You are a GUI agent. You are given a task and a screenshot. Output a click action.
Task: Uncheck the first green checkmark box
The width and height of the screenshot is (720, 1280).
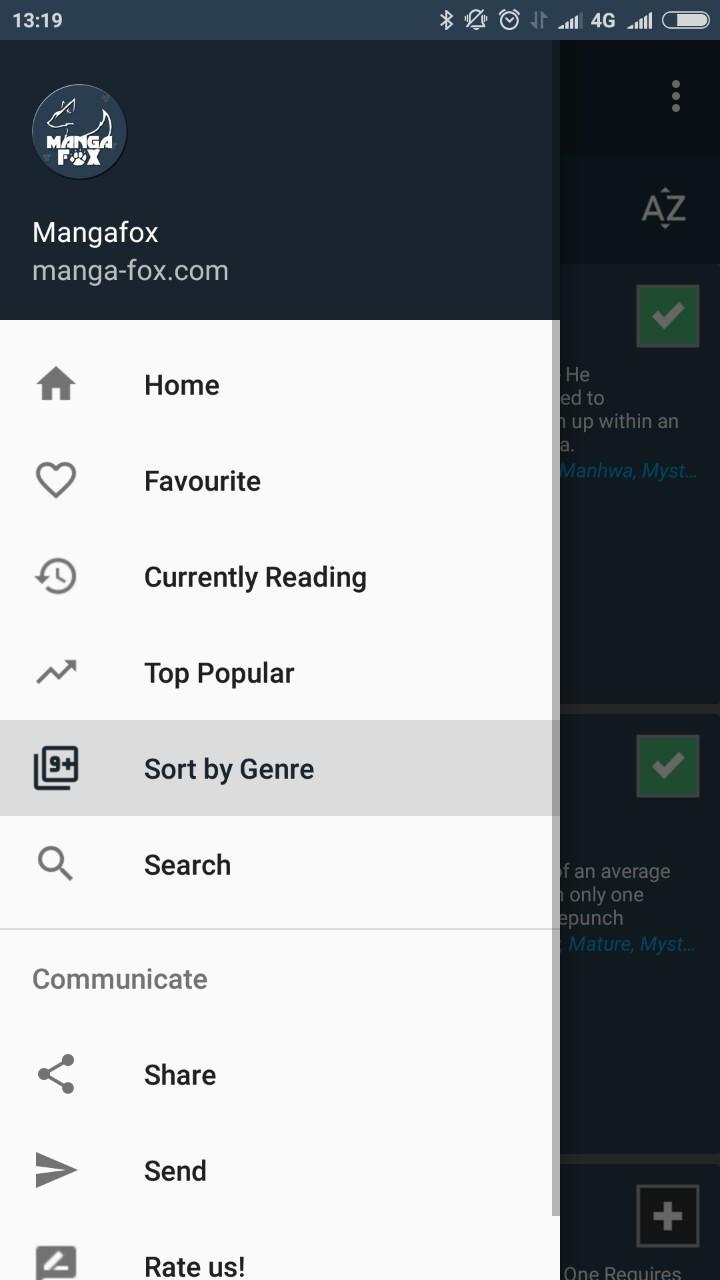[667, 316]
